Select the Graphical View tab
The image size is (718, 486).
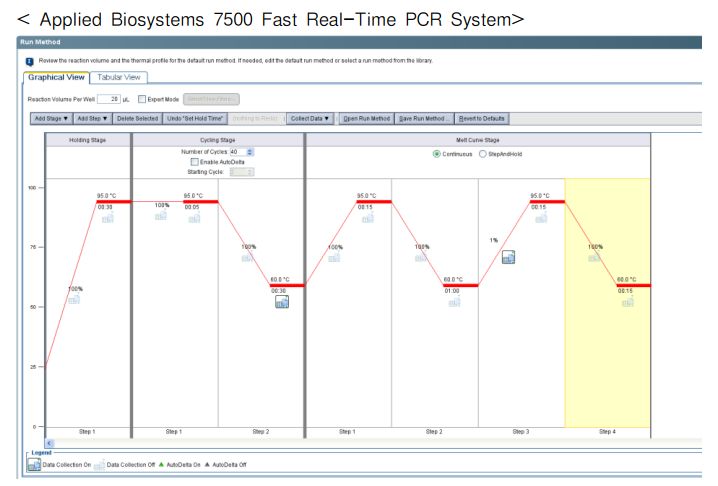pos(56,77)
